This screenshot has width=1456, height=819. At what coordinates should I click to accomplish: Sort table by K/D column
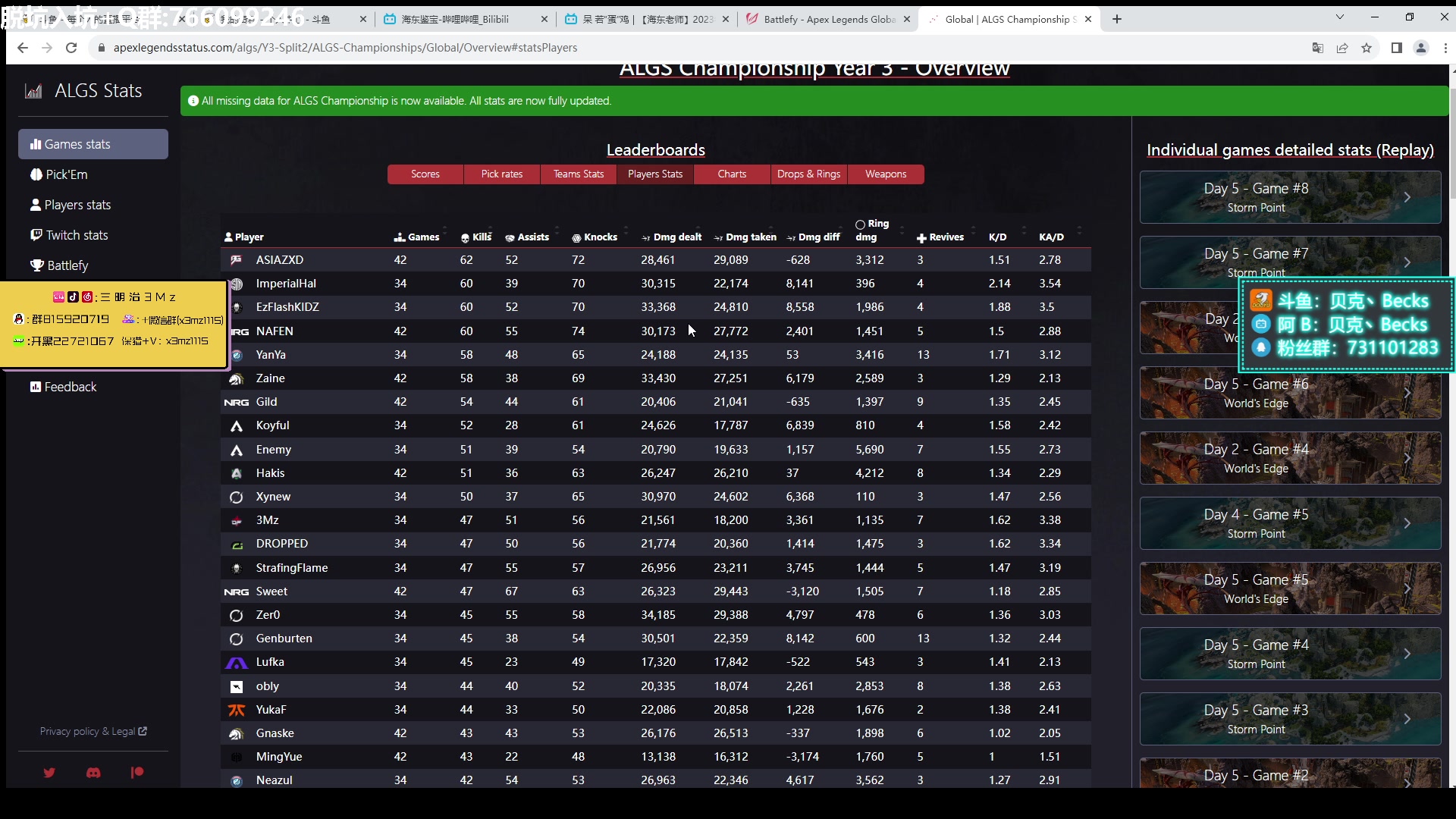[x=998, y=237]
